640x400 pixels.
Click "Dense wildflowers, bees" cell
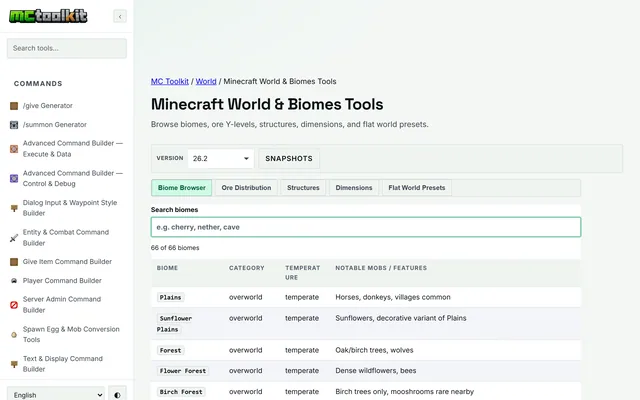376,371
